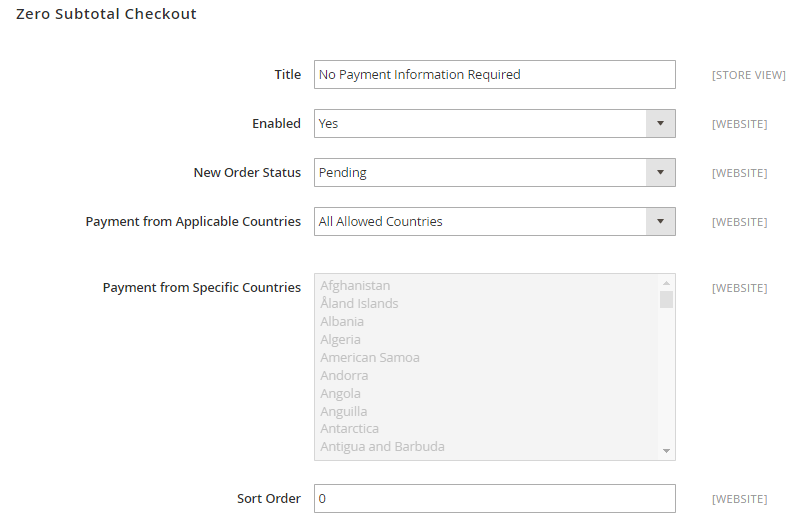
Task: Click the Title field label
Action: point(288,75)
